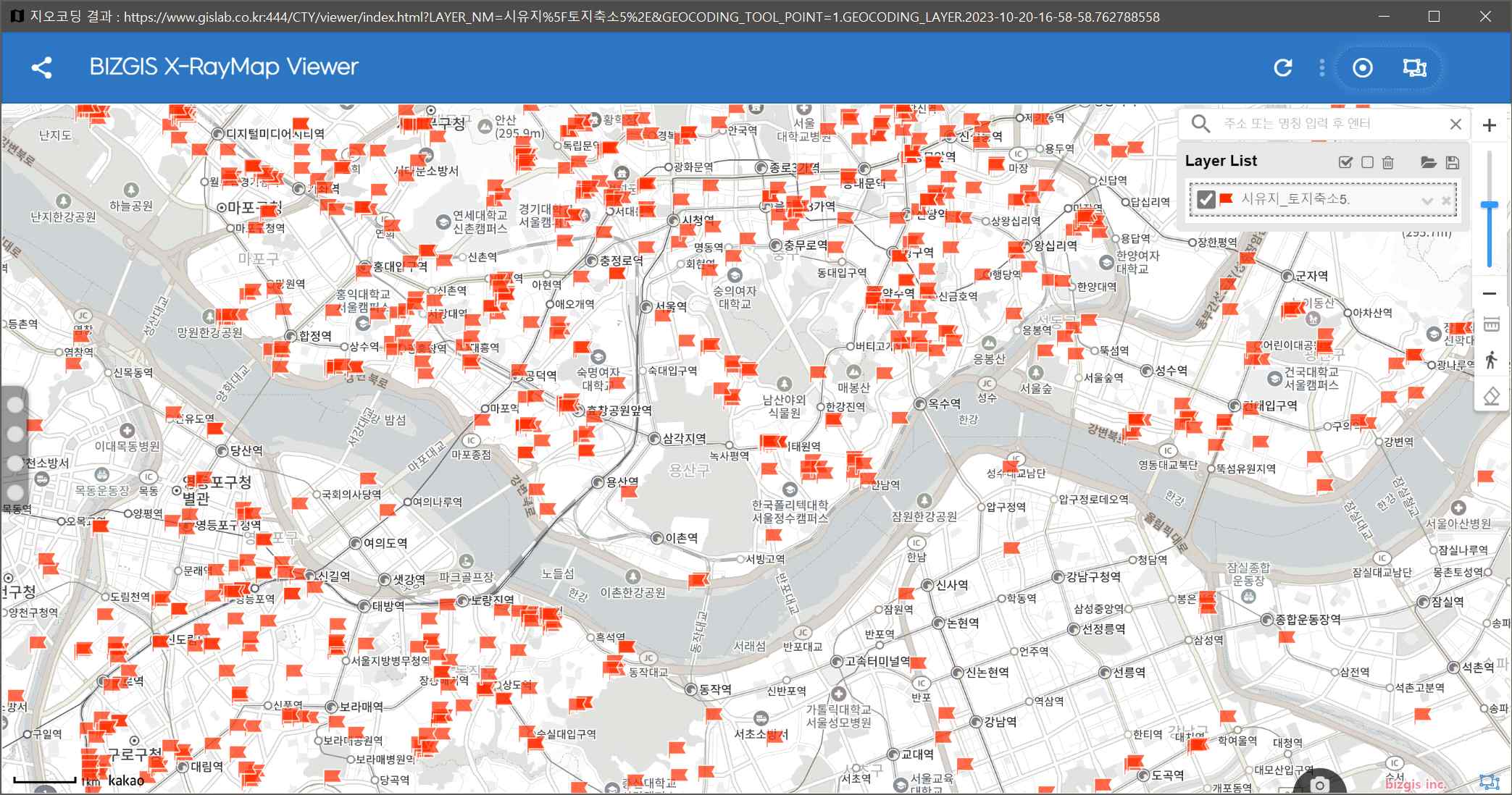This screenshot has height=795, width=1512.
Task: Click the share icon in header
Action: (x=41, y=68)
